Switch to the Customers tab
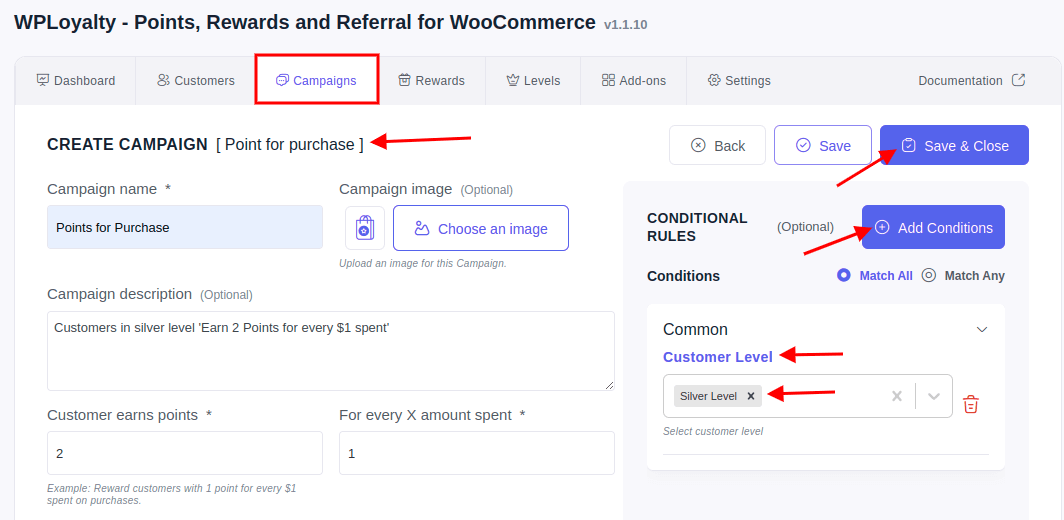The width and height of the screenshot is (1064, 520). 196,81
